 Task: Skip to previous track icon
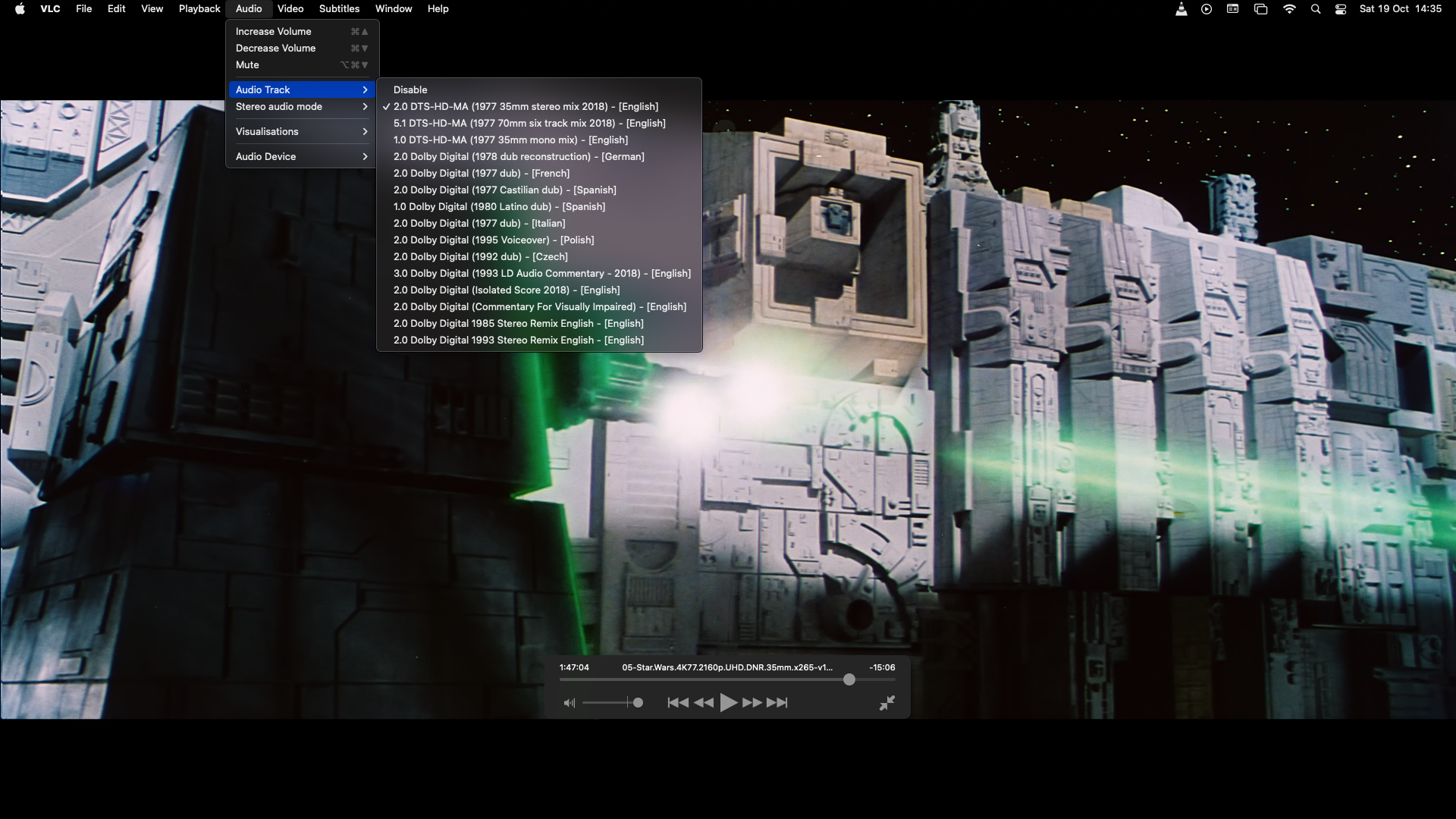tap(677, 703)
